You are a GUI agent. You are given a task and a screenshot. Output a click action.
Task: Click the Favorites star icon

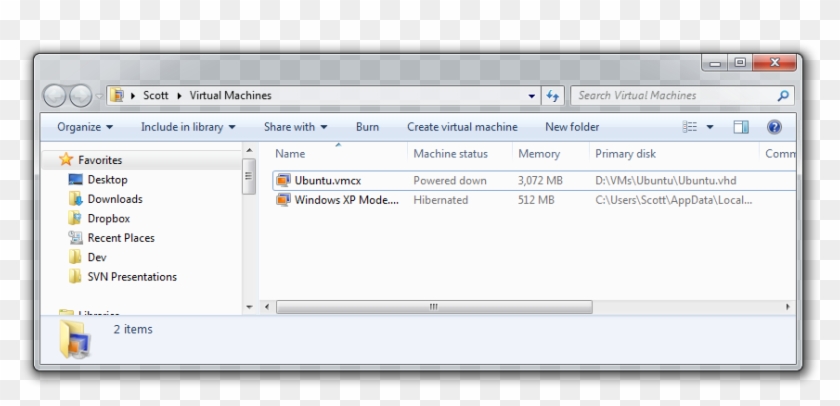point(66,159)
